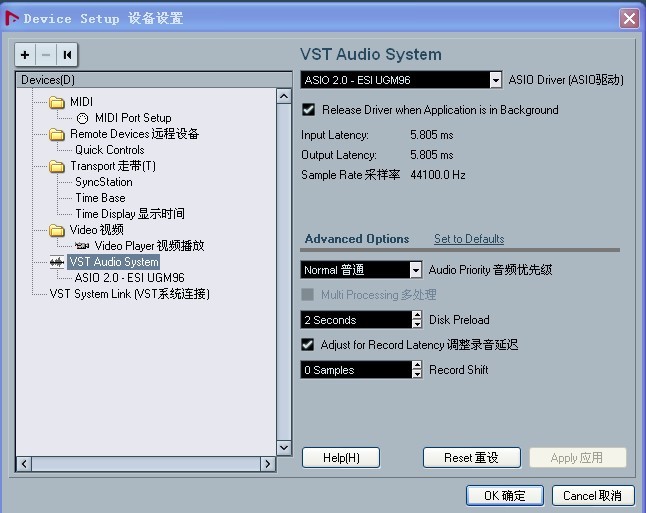The width and height of the screenshot is (646, 513).
Task: Click the Set to Defaults link
Action: [468, 239]
